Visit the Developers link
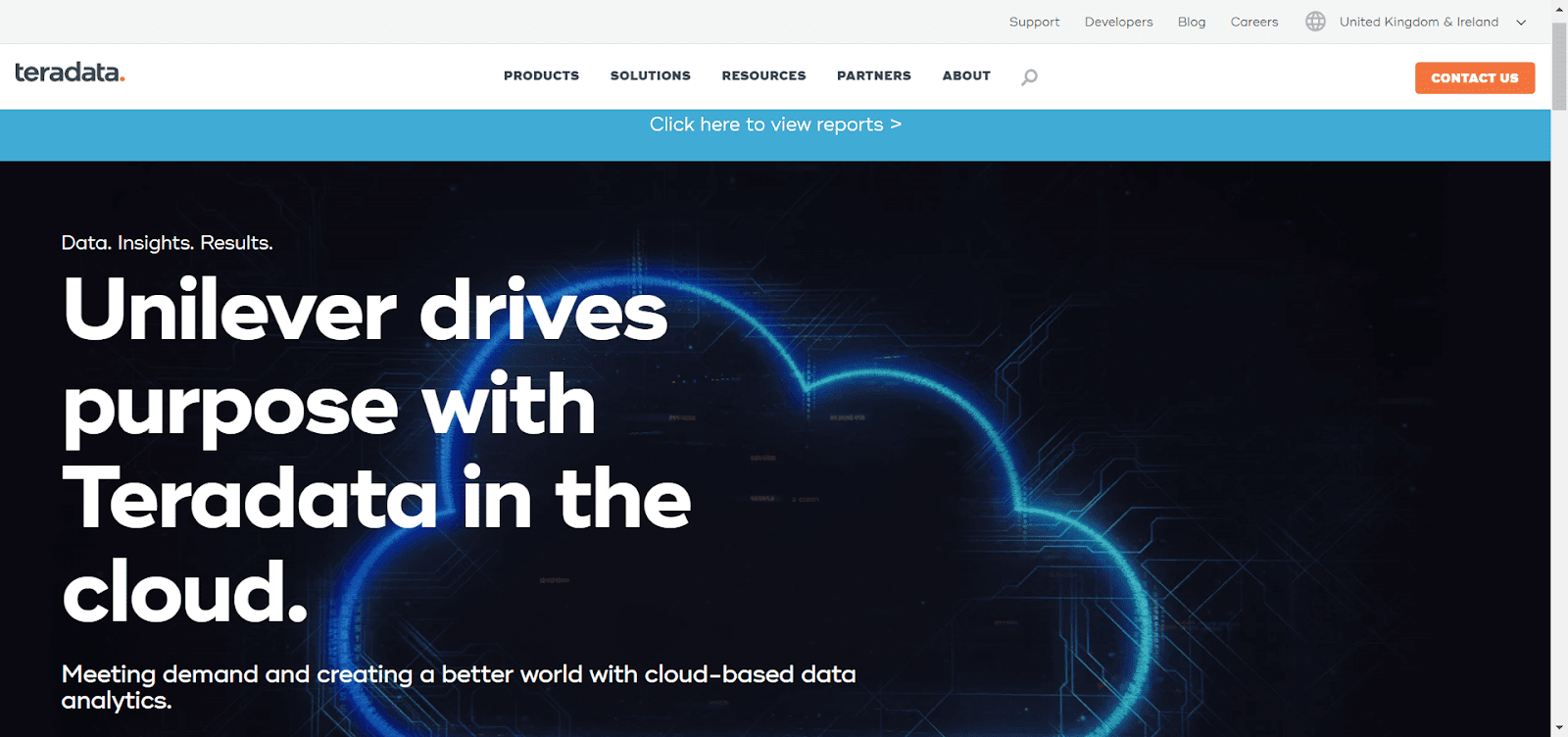 (x=1118, y=22)
